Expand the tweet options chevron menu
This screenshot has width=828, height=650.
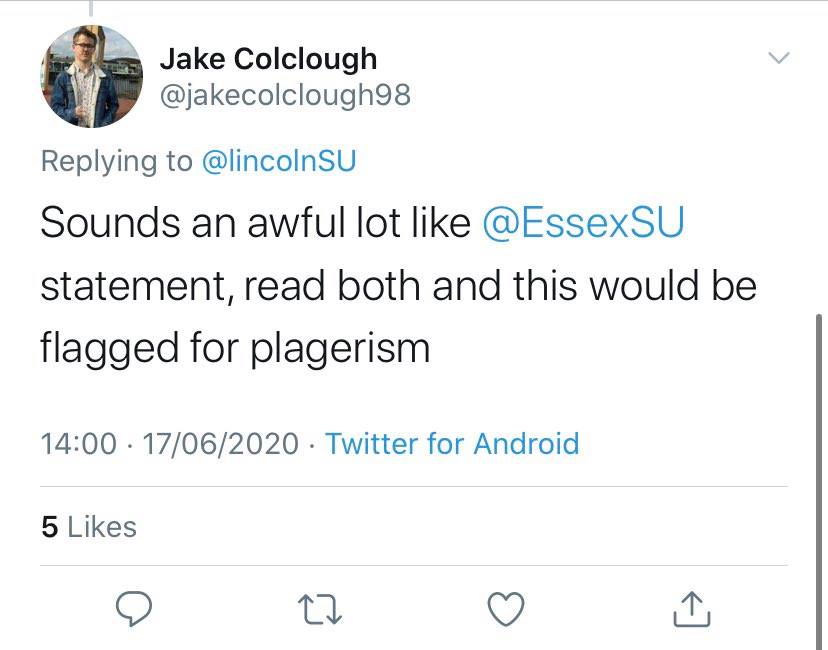click(779, 57)
